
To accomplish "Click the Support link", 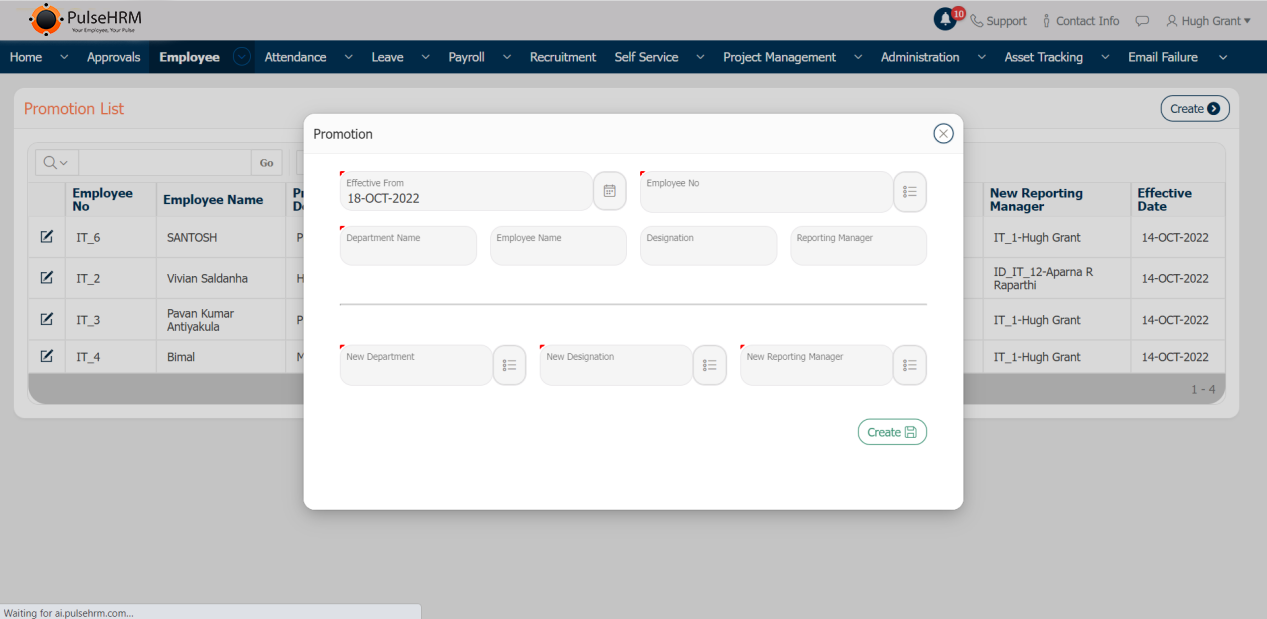I will [998, 21].
